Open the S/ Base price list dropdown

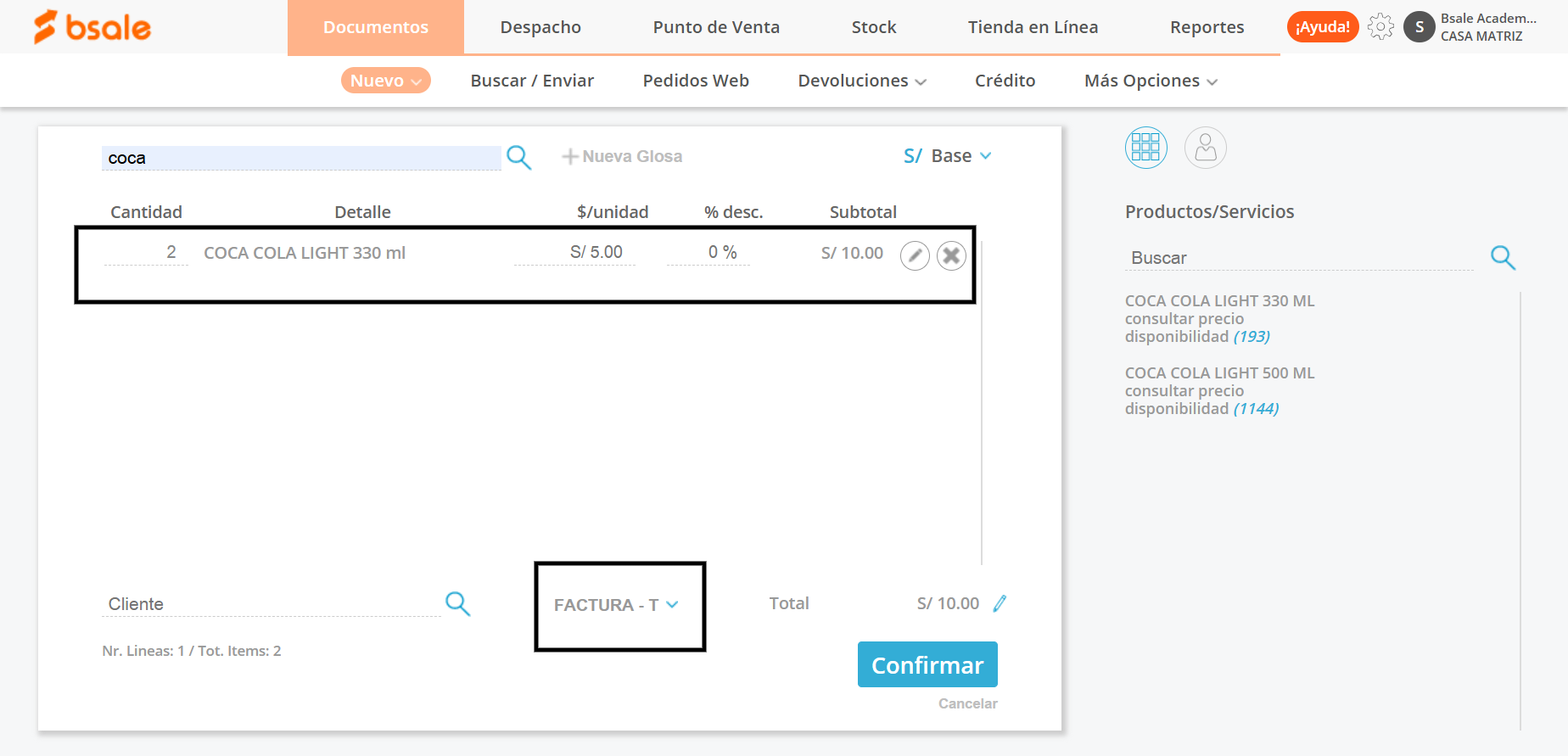tap(948, 156)
